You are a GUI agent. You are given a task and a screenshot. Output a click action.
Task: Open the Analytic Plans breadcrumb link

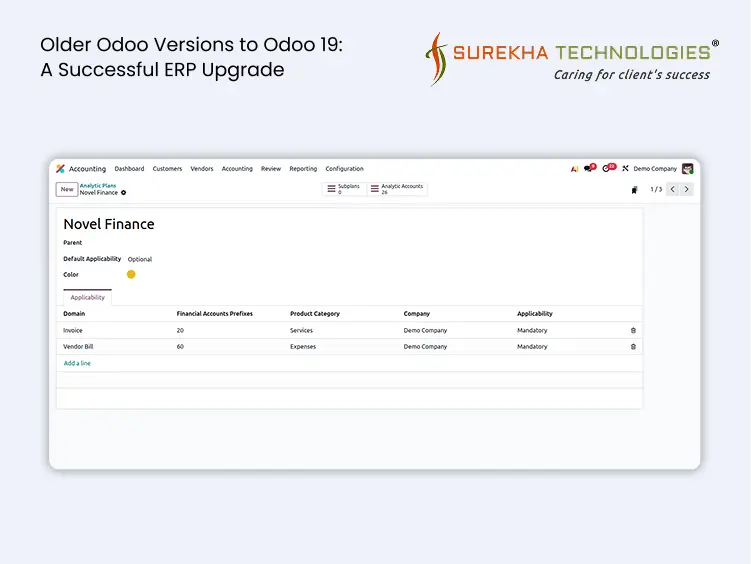click(98, 185)
